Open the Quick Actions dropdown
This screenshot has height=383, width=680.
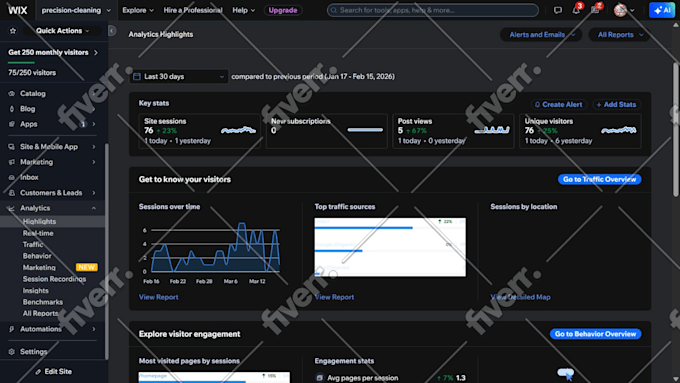tap(63, 31)
